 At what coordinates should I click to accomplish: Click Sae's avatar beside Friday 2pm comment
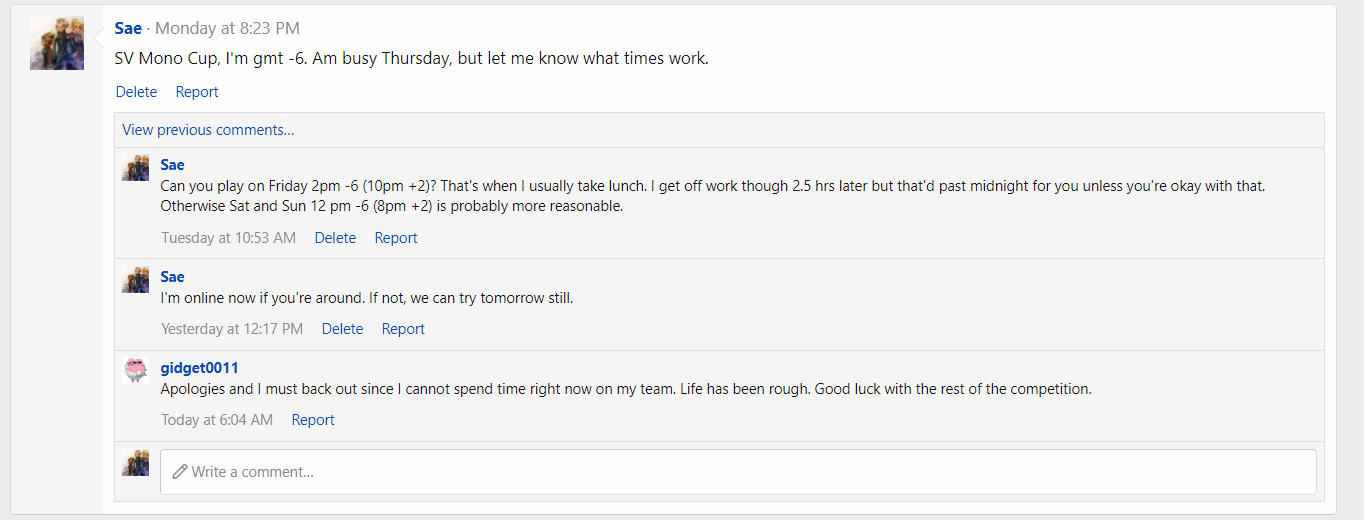136,168
